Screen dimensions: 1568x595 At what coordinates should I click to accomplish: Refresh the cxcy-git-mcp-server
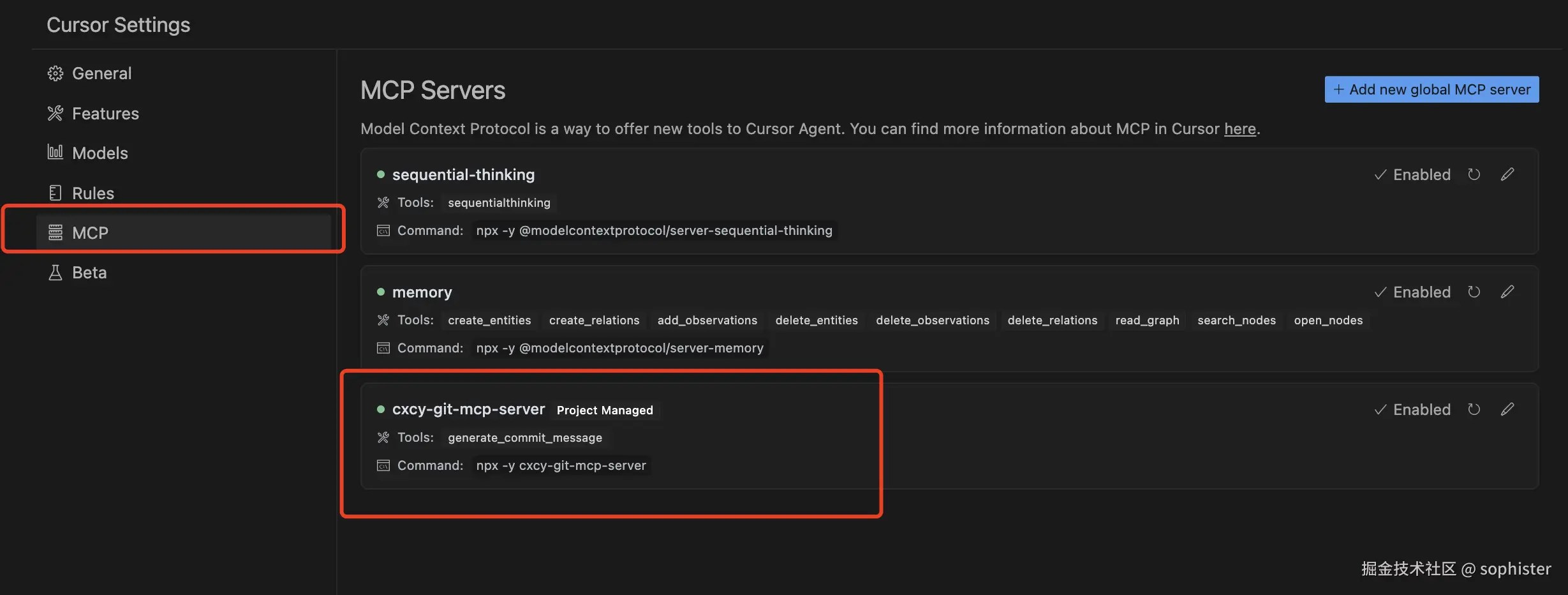1474,409
